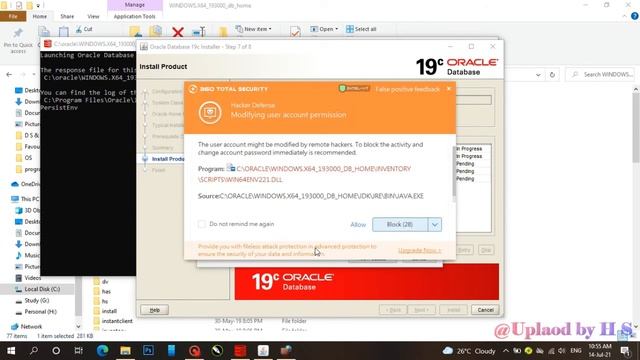Select Local Disk (C:) in navigation
640x360 pixels.
38,289
